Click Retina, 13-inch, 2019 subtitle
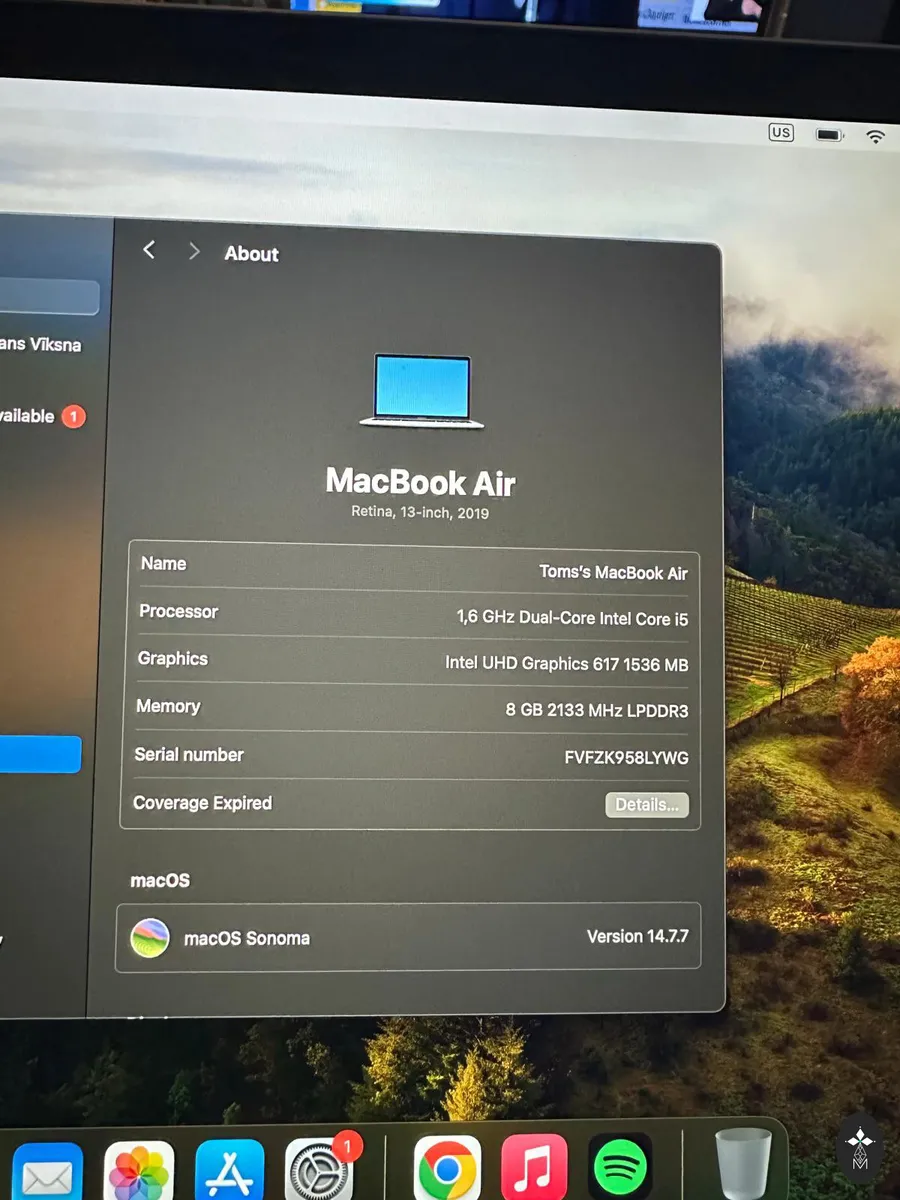The height and width of the screenshot is (1200, 900). pyautogui.click(x=420, y=512)
